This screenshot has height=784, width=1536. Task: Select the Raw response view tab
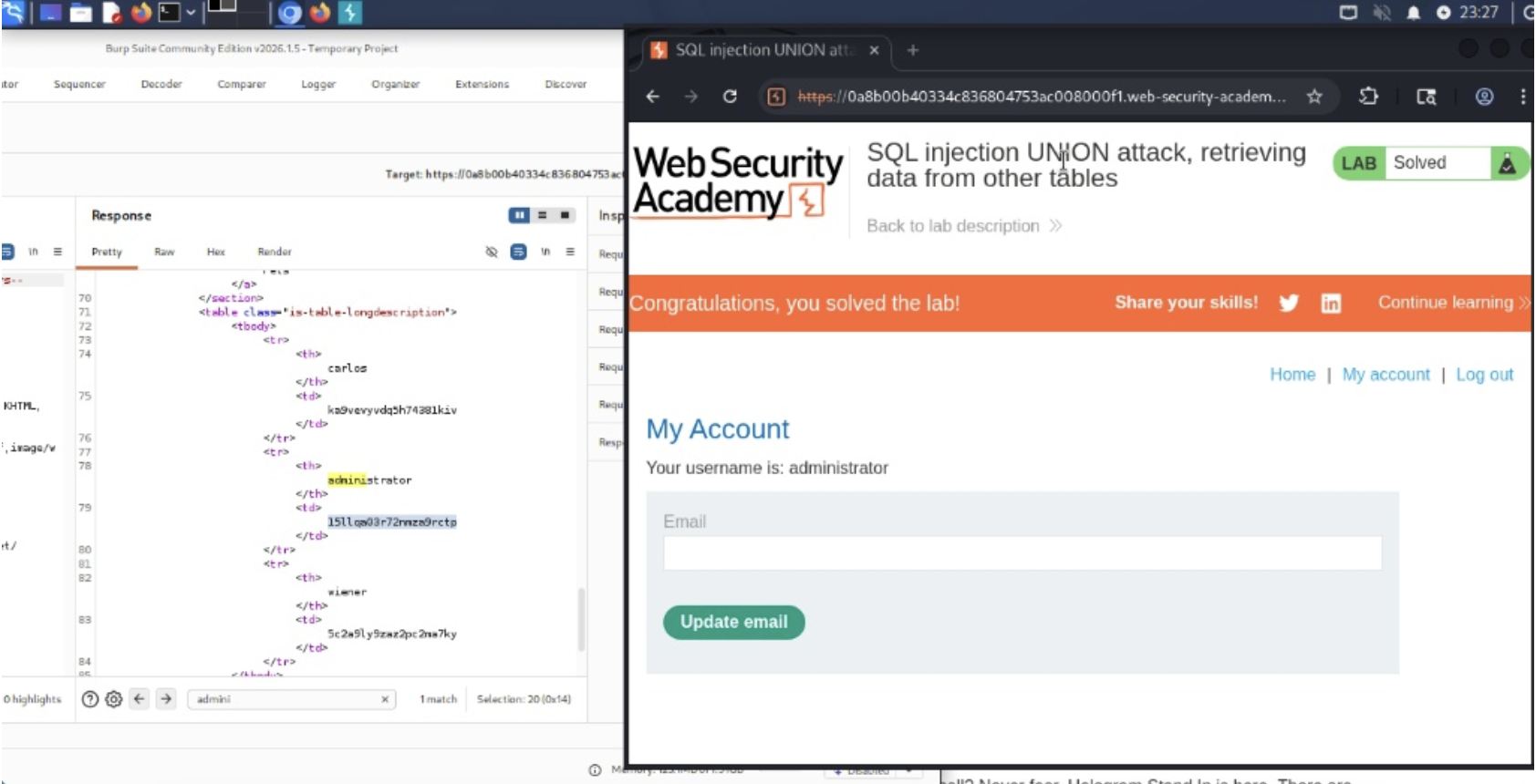[x=164, y=252]
